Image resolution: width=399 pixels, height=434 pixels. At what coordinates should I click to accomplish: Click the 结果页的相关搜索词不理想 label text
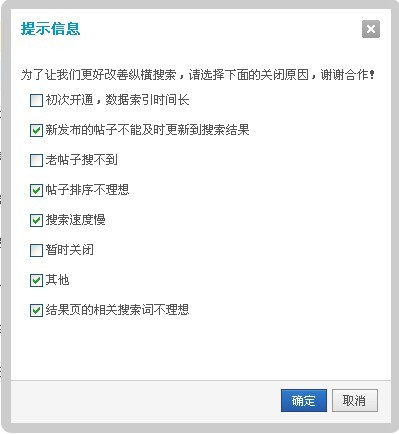click(x=117, y=310)
